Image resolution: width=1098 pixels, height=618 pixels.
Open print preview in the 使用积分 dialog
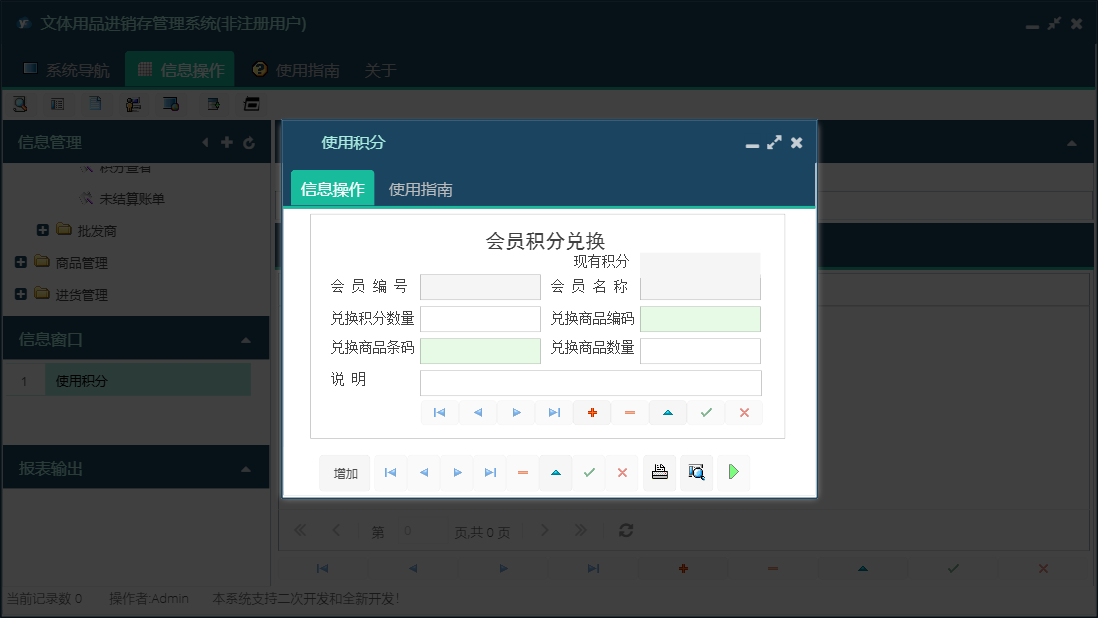coord(696,472)
